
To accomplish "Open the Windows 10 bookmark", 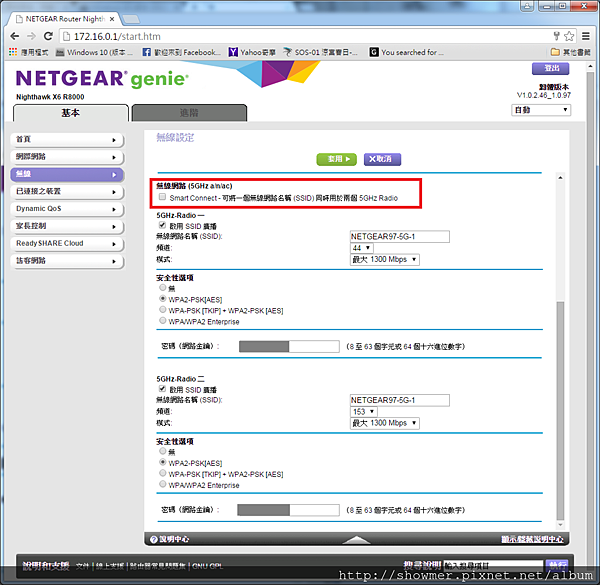I will (x=94, y=52).
